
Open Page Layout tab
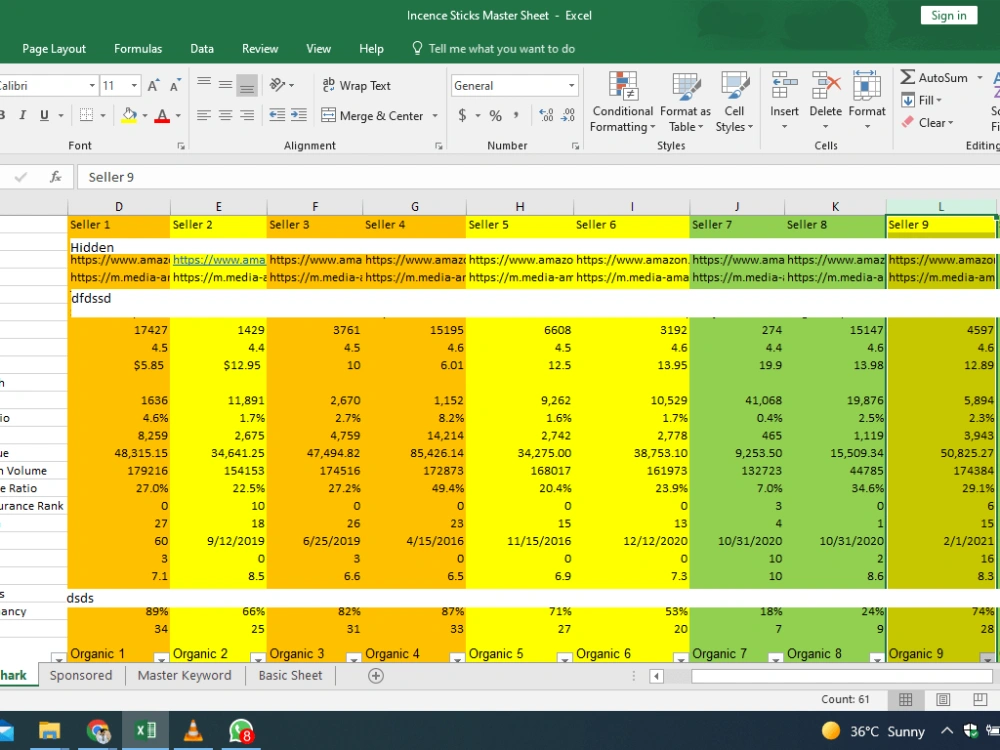coord(54,48)
